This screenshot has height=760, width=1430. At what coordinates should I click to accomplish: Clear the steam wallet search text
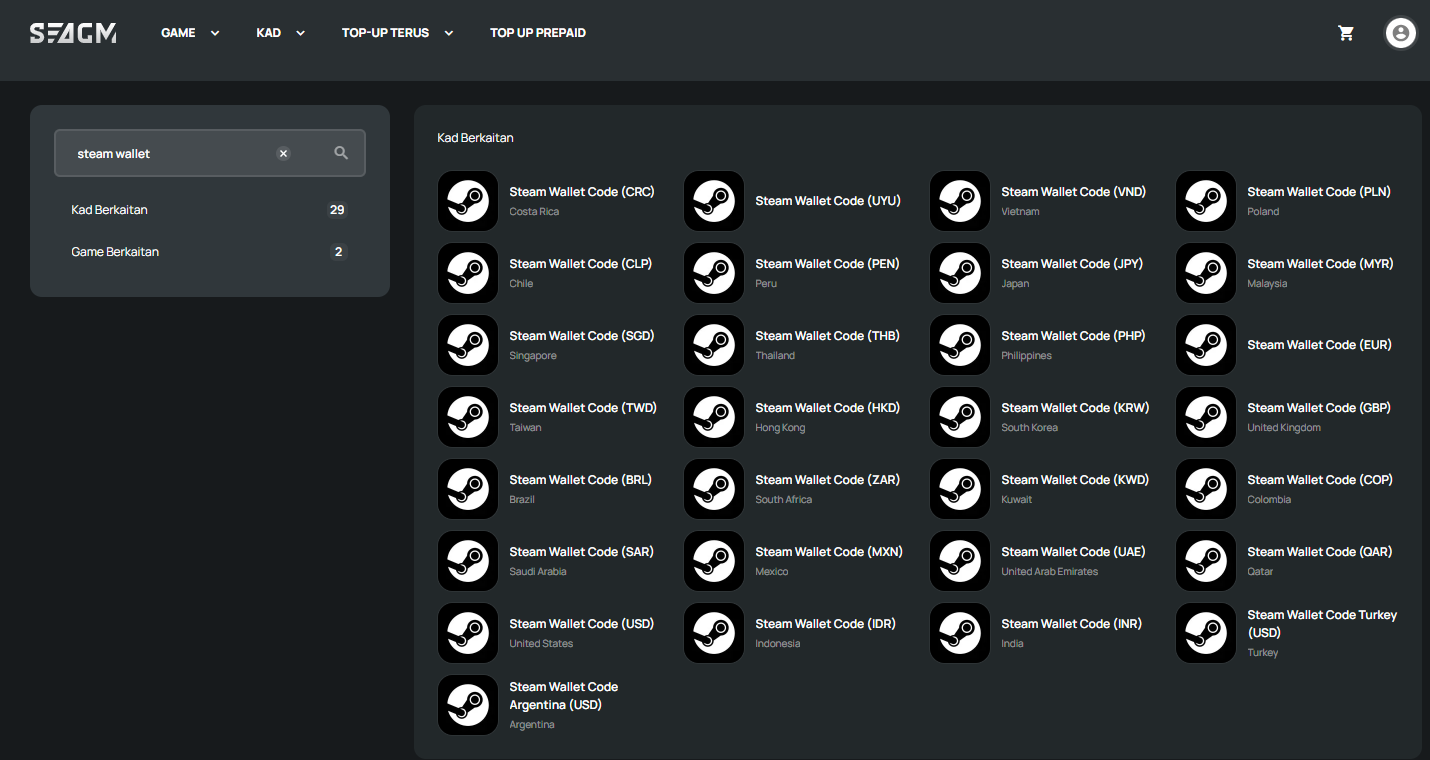tap(283, 153)
